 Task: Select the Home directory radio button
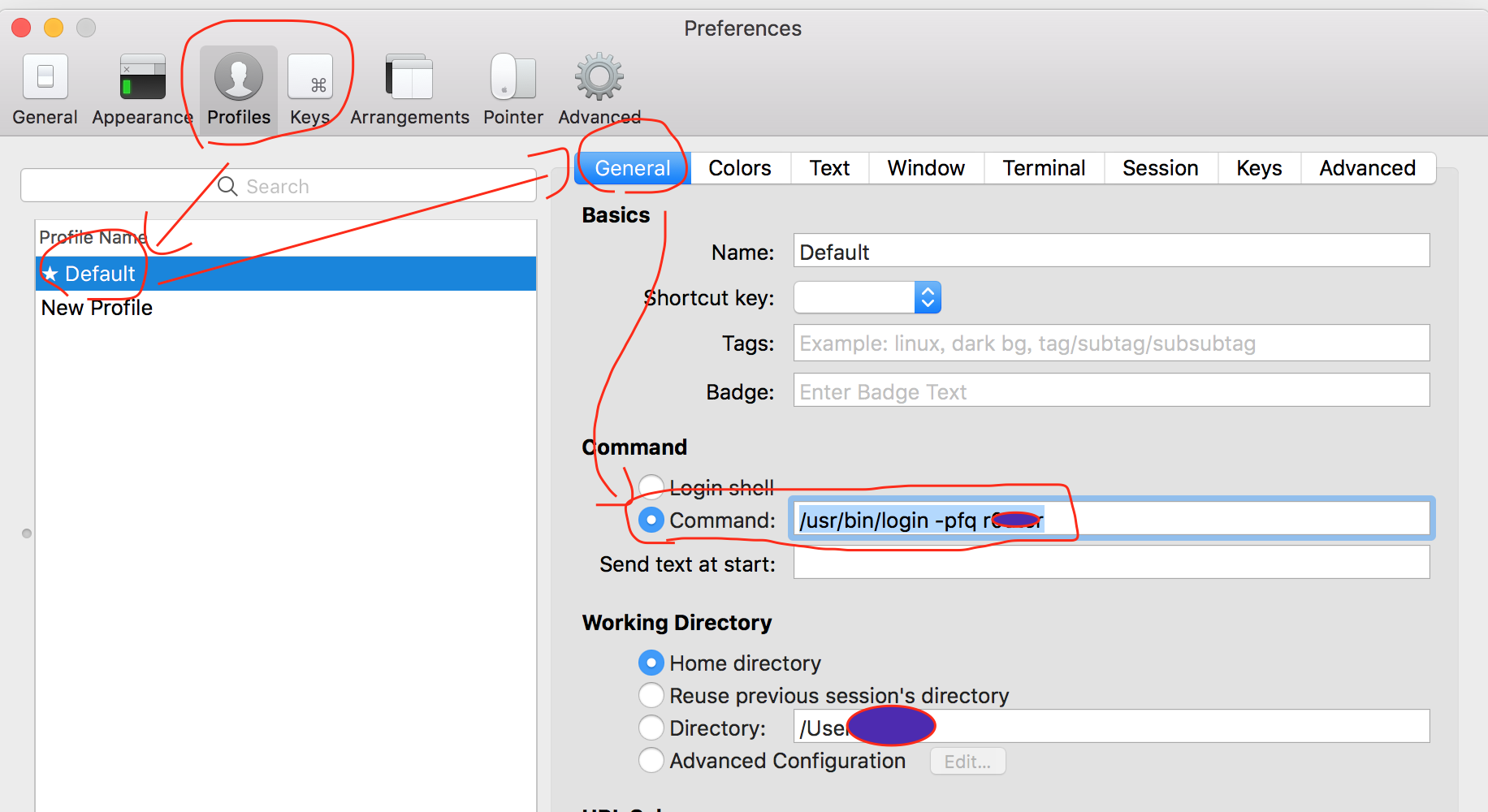(651, 663)
